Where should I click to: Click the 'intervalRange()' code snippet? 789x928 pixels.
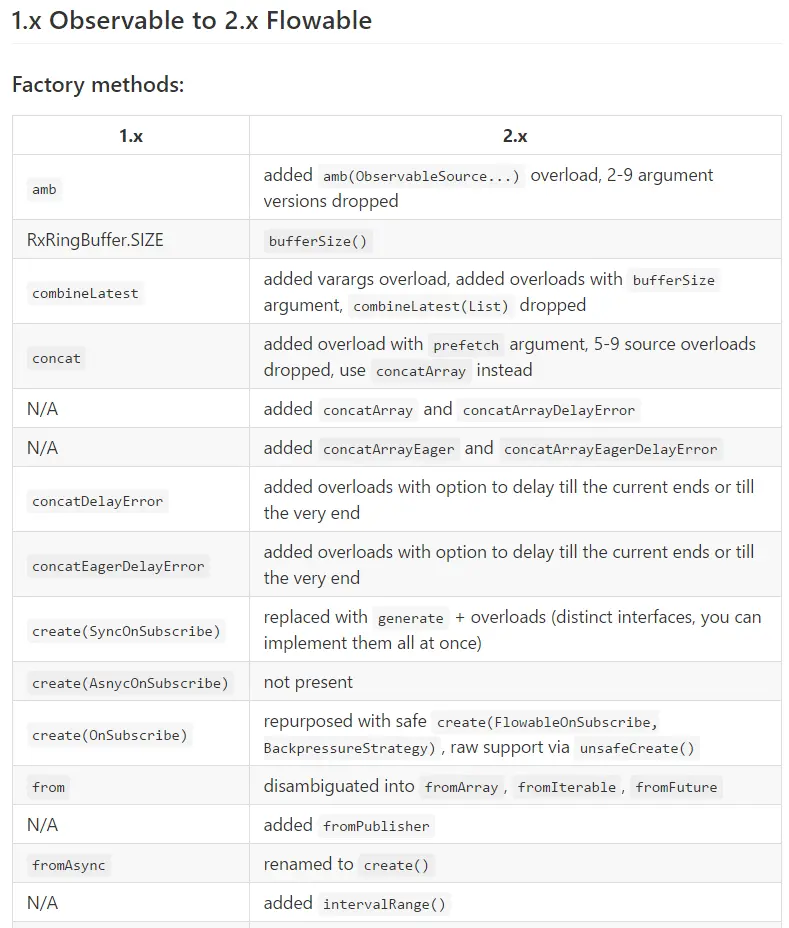(384, 905)
